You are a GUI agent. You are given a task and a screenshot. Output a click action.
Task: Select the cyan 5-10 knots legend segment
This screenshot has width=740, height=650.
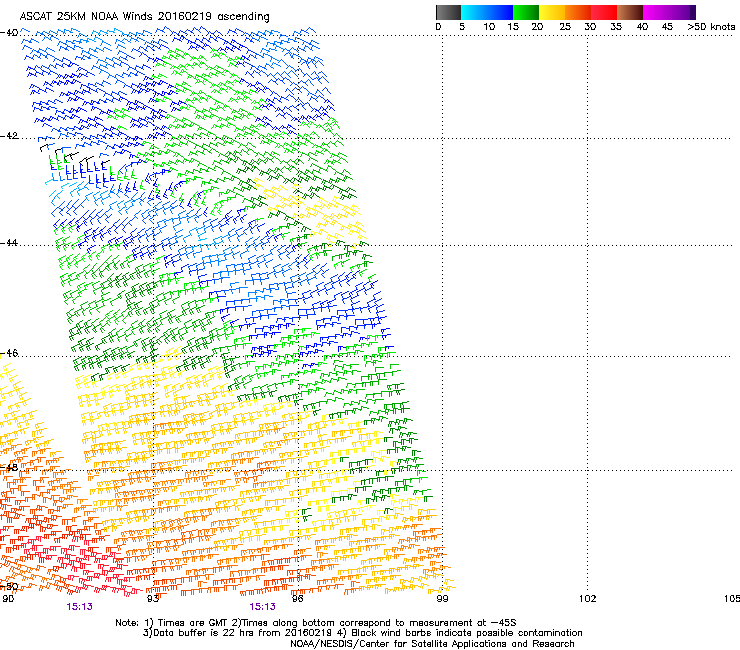pos(474,12)
